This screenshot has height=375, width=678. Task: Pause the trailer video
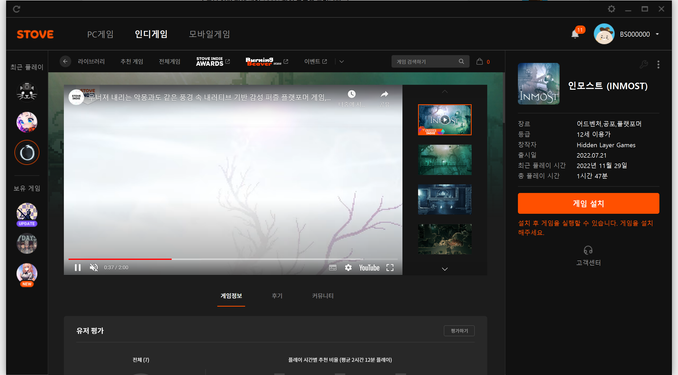[x=78, y=267]
